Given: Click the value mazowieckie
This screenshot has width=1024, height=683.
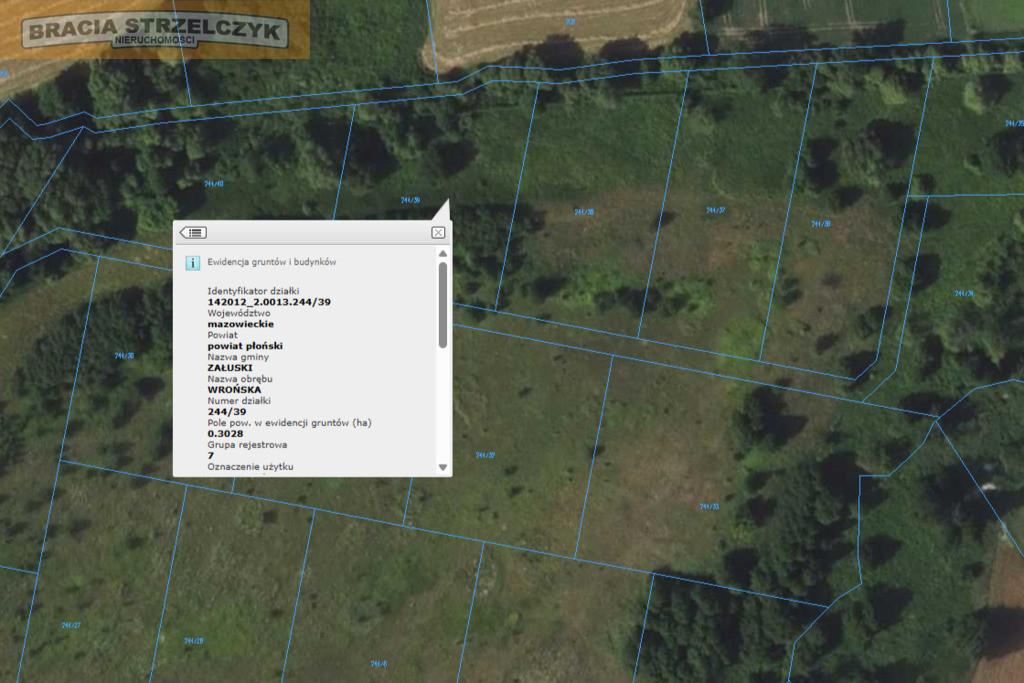Looking at the screenshot, I should 240,324.
